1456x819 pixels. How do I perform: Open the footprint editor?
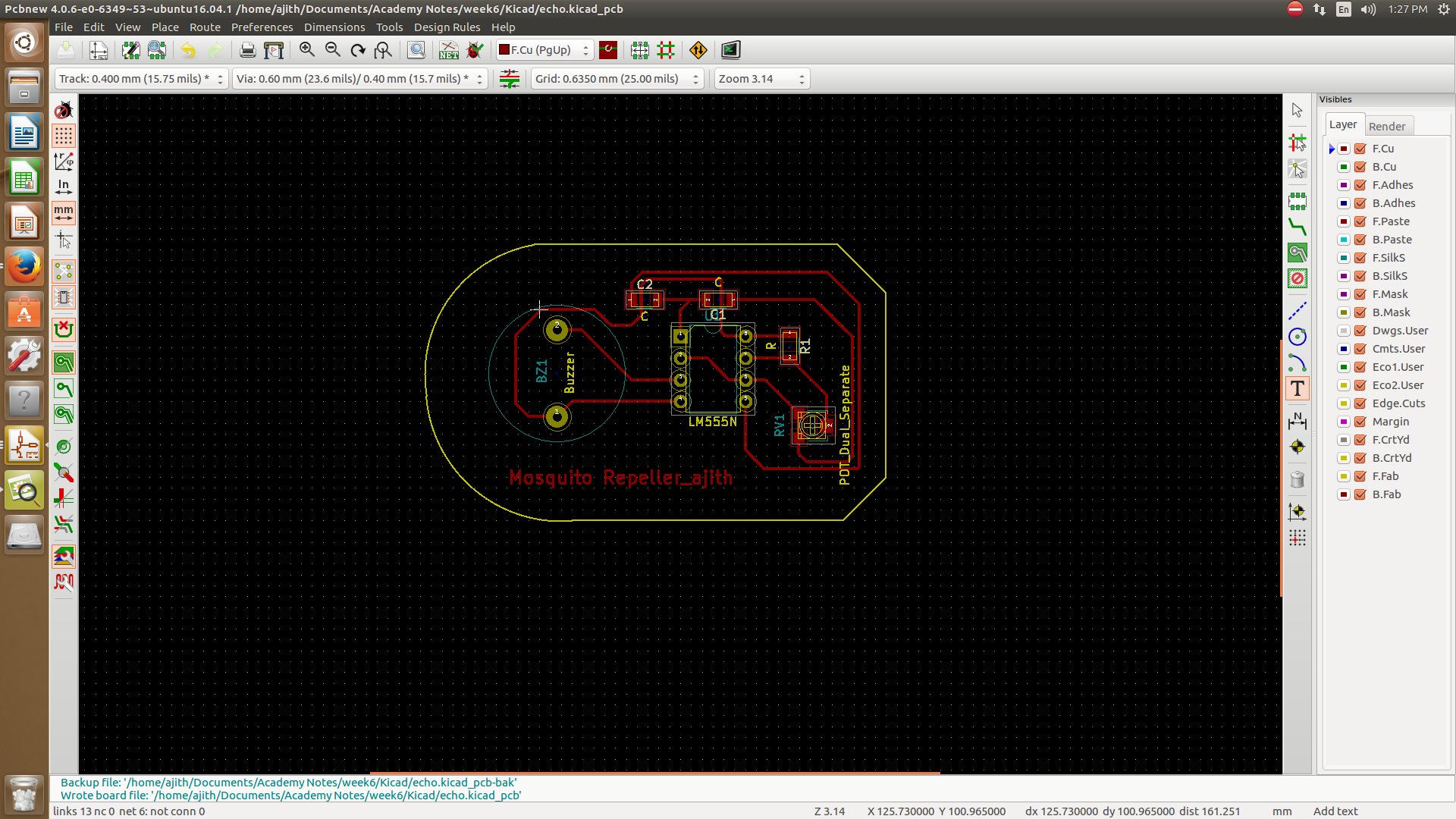click(x=131, y=50)
